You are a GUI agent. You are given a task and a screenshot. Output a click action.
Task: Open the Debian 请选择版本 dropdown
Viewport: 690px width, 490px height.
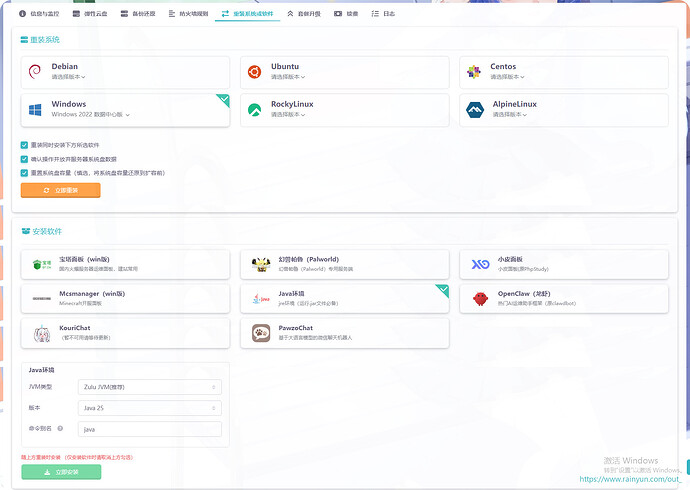[x=68, y=77]
